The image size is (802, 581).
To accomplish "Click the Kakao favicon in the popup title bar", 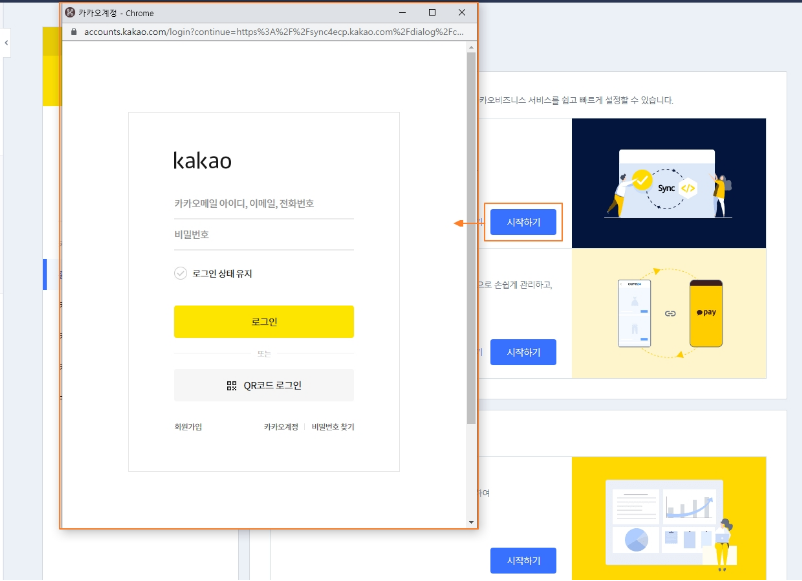I will [71, 13].
